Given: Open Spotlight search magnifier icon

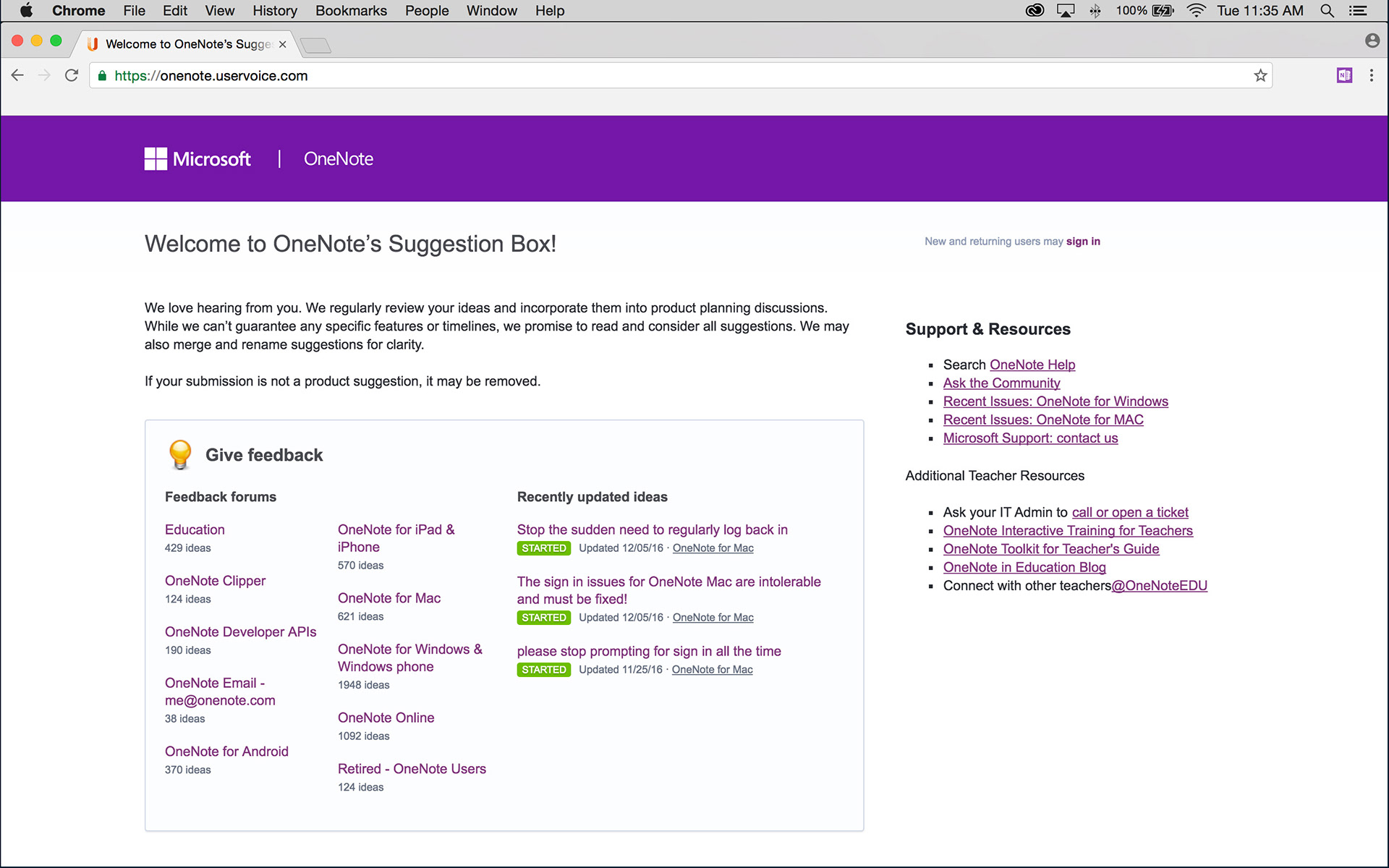Looking at the screenshot, I should (x=1327, y=11).
